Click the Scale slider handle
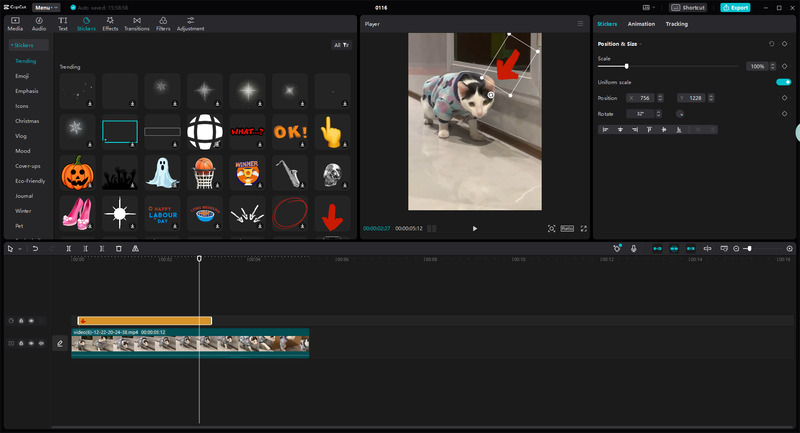 click(627, 66)
